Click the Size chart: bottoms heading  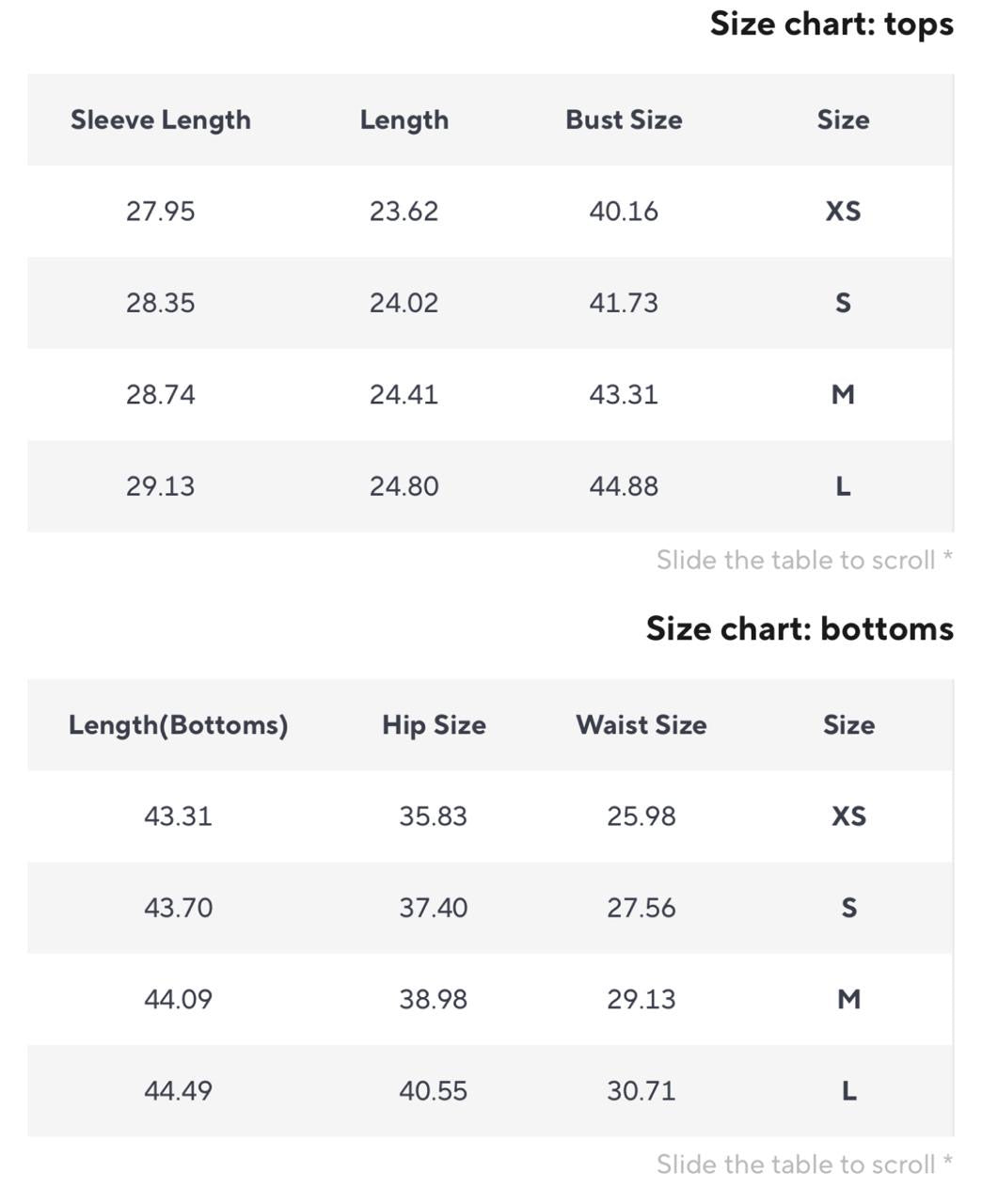click(x=800, y=628)
